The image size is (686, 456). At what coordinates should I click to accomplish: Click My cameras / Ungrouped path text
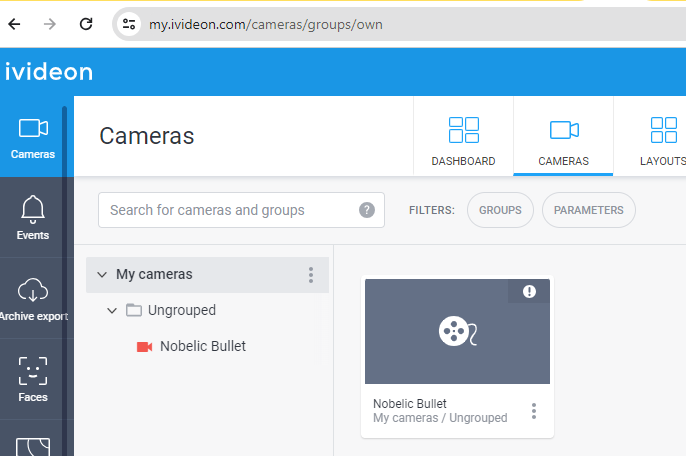tap(440, 418)
